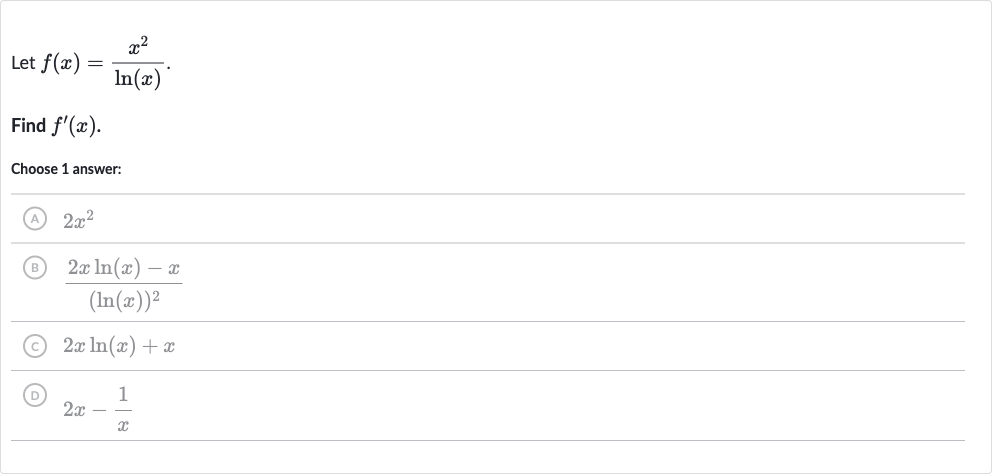The width and height of the screenshot is (992, 474).
Task: Click the 2x term in option D
Action: tap(74, 410)
